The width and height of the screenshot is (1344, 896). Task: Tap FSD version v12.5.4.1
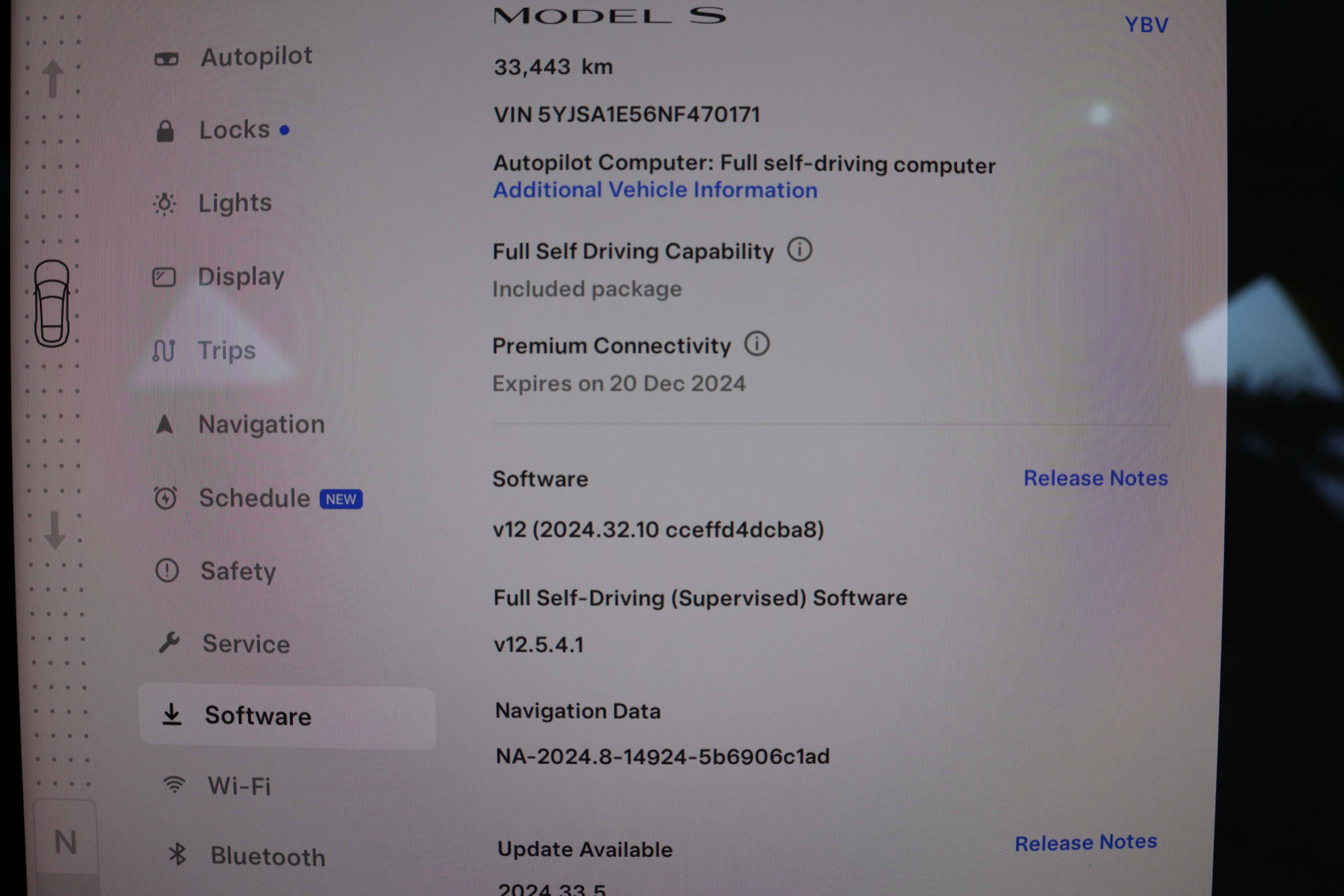click(x=538, y=645)
